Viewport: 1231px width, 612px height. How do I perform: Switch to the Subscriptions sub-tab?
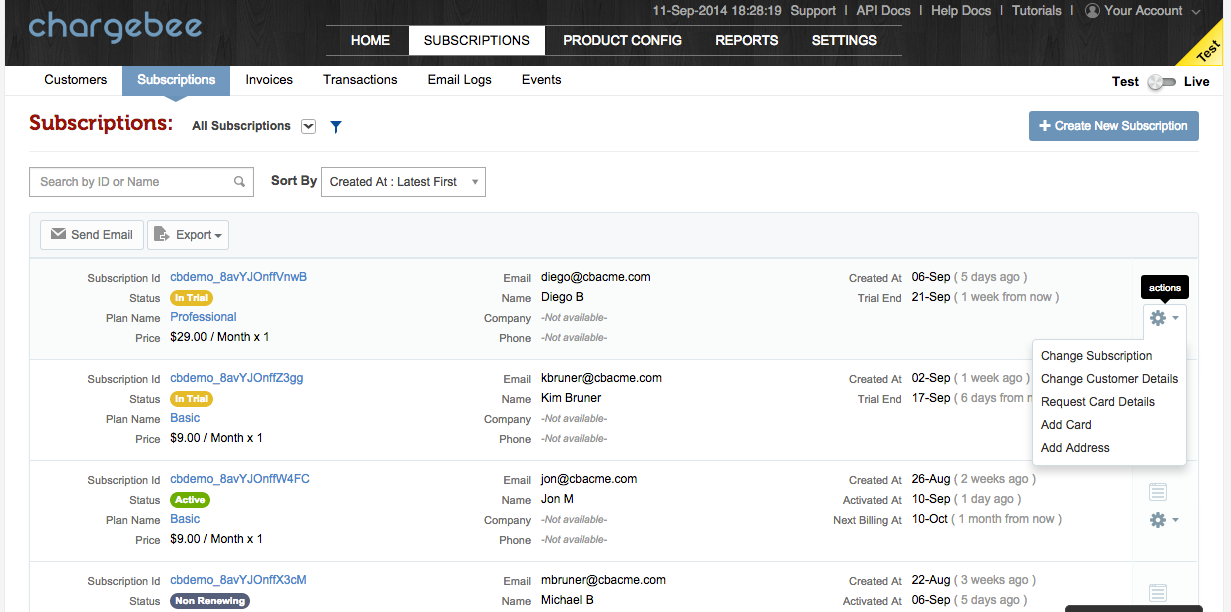tap(176, 80)
